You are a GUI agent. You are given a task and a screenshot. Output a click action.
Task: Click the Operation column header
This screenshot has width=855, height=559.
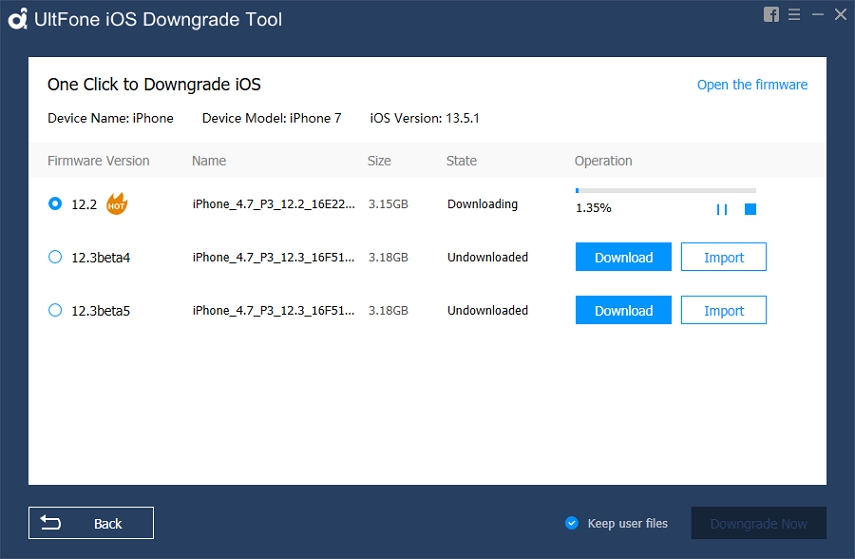click(x=603, y=161)
